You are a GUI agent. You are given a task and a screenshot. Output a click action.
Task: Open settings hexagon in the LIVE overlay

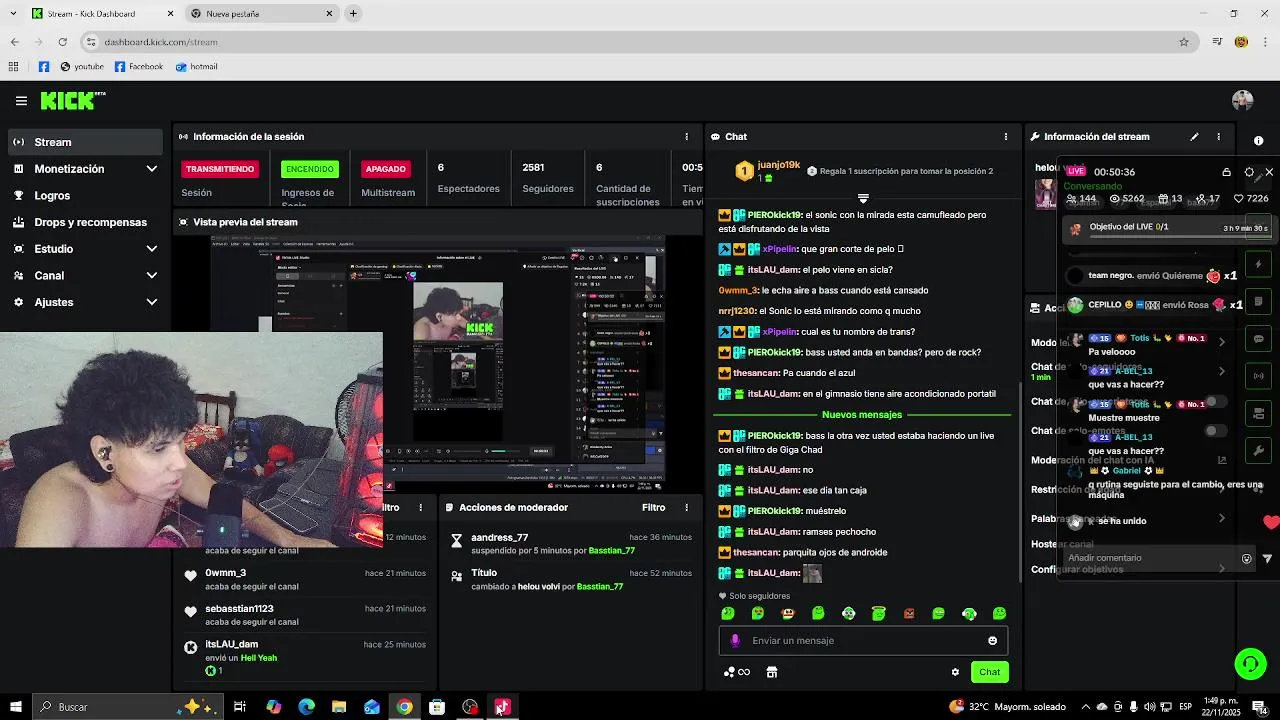(x=1249, y=172)
